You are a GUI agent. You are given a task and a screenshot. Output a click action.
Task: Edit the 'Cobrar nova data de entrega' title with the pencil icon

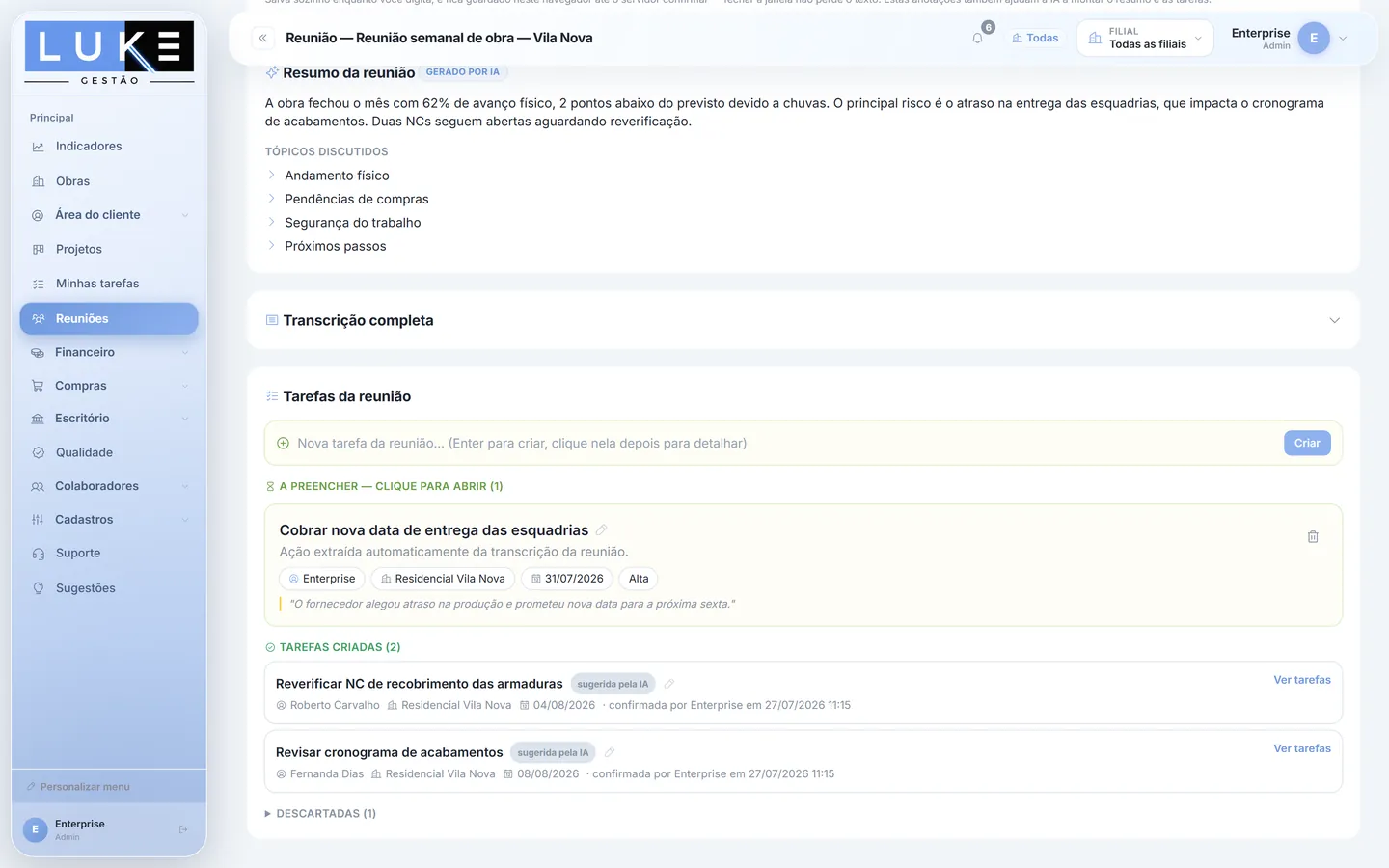pyautogui.click(x=601, y=530)
